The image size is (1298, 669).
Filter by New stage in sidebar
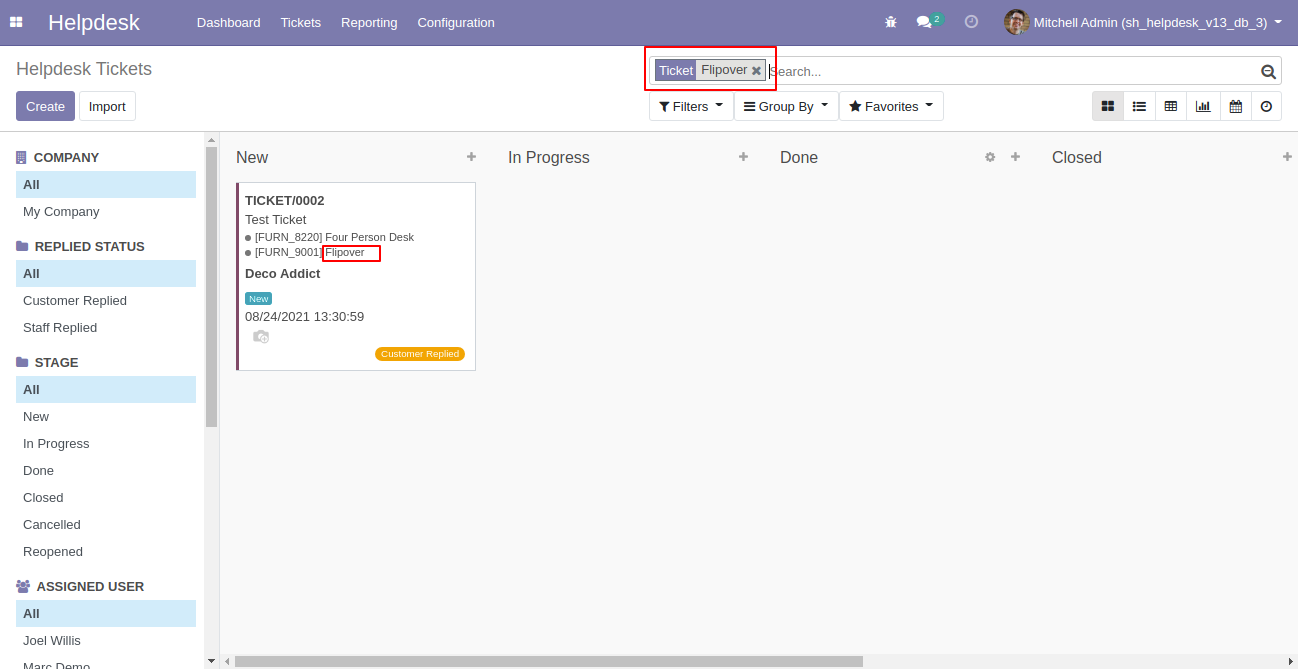point(106,416)
